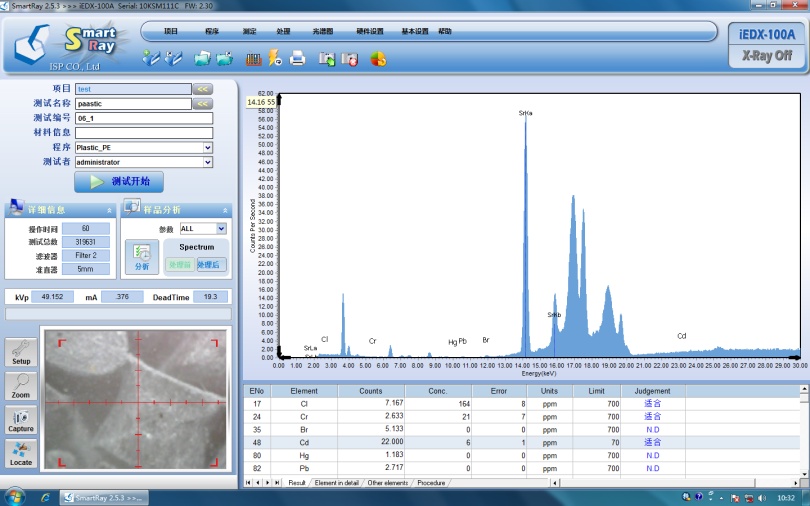Select 处理前 spectrum toggle

click(x=179, y=264)
